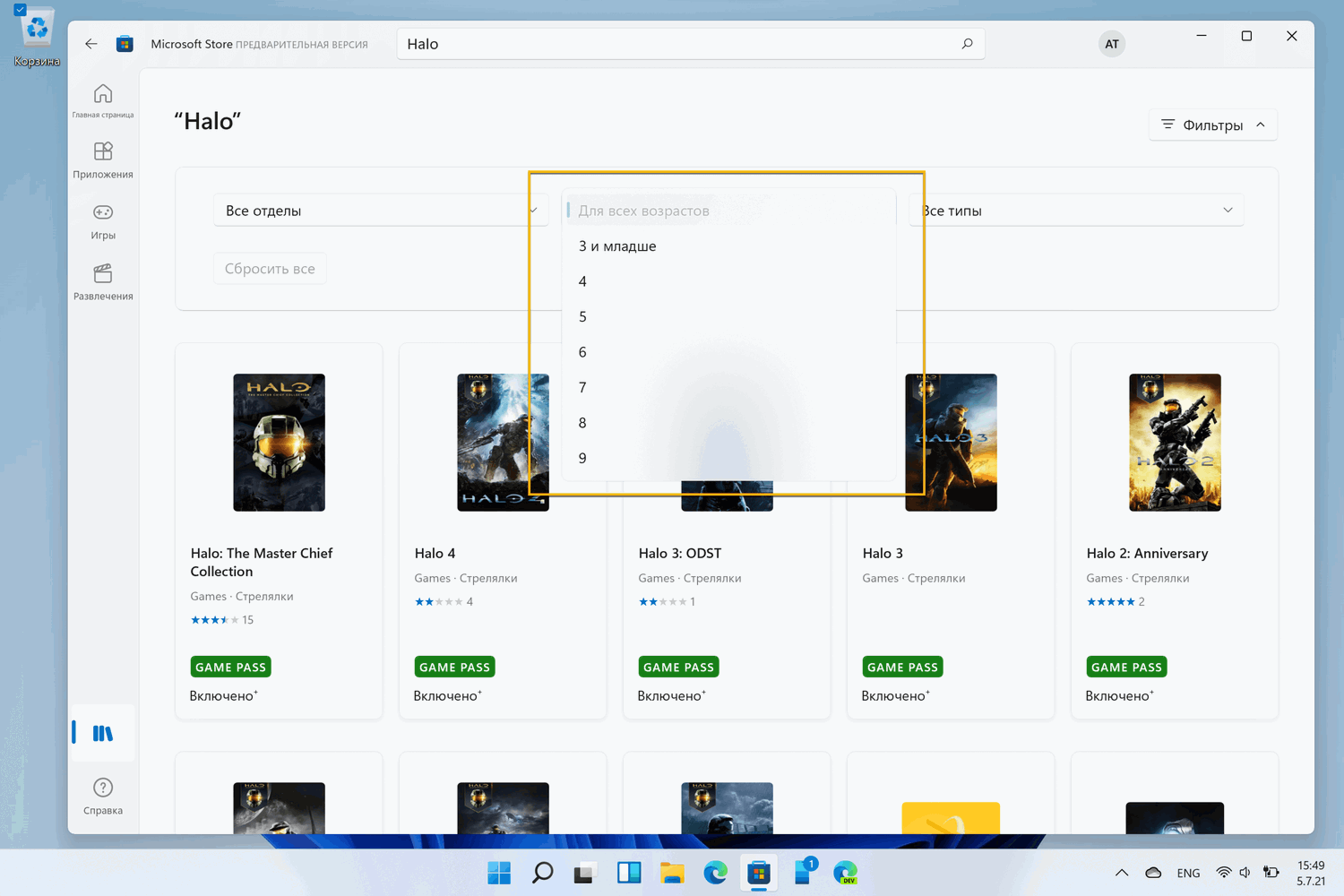Screen dimensions: 1344x896
Task: Click the "Halo" search results heading
Action: [207, 121]
